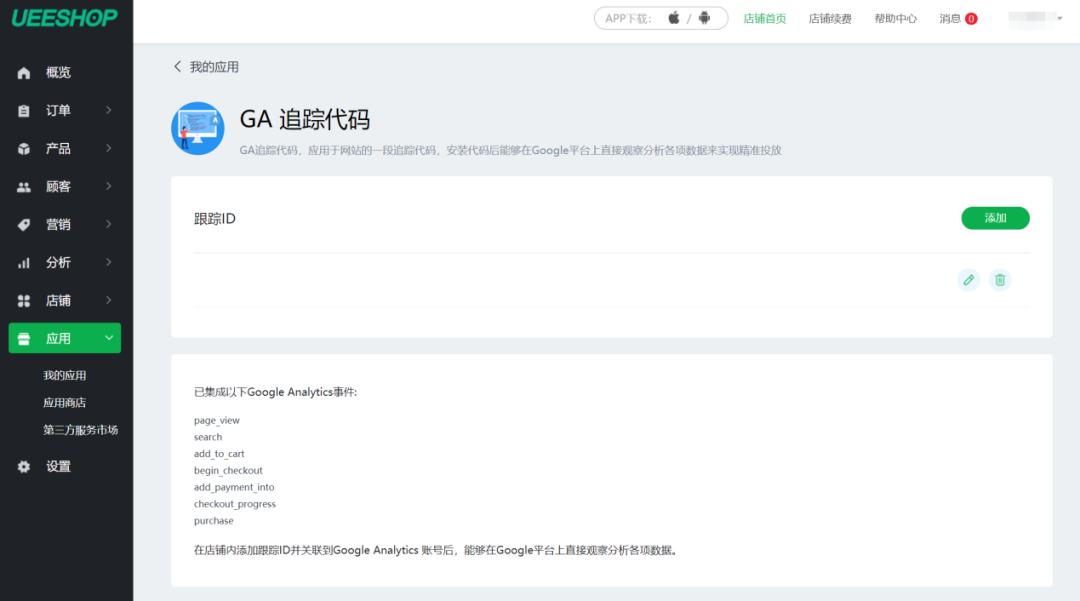Click the APP下载 label

[628, 19]
